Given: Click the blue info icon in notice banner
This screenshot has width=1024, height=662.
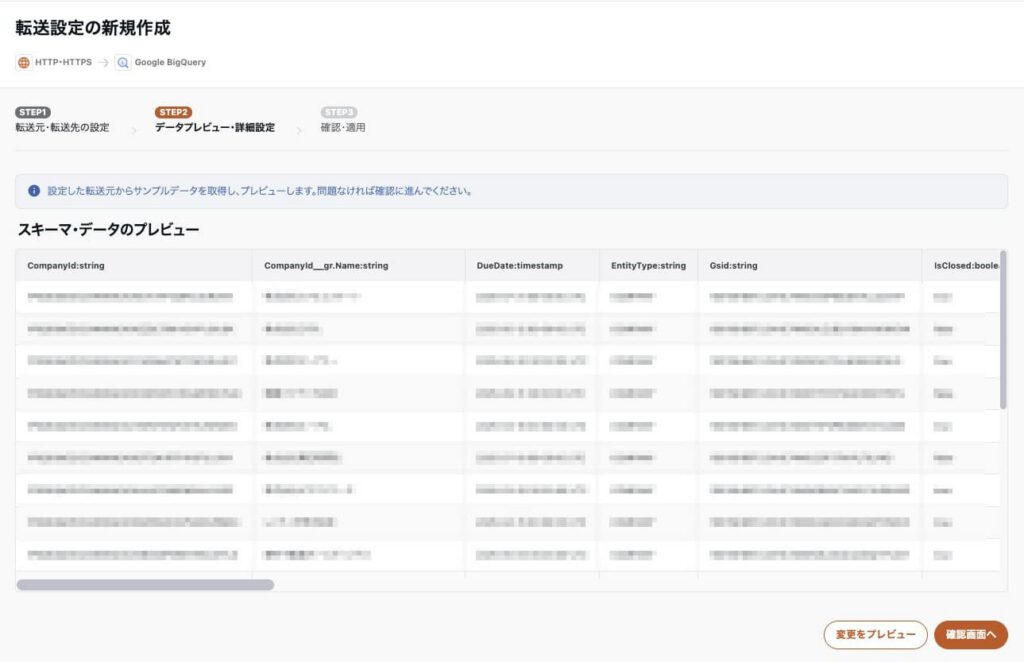Looking at the screenshot, I should coord(34,190).
